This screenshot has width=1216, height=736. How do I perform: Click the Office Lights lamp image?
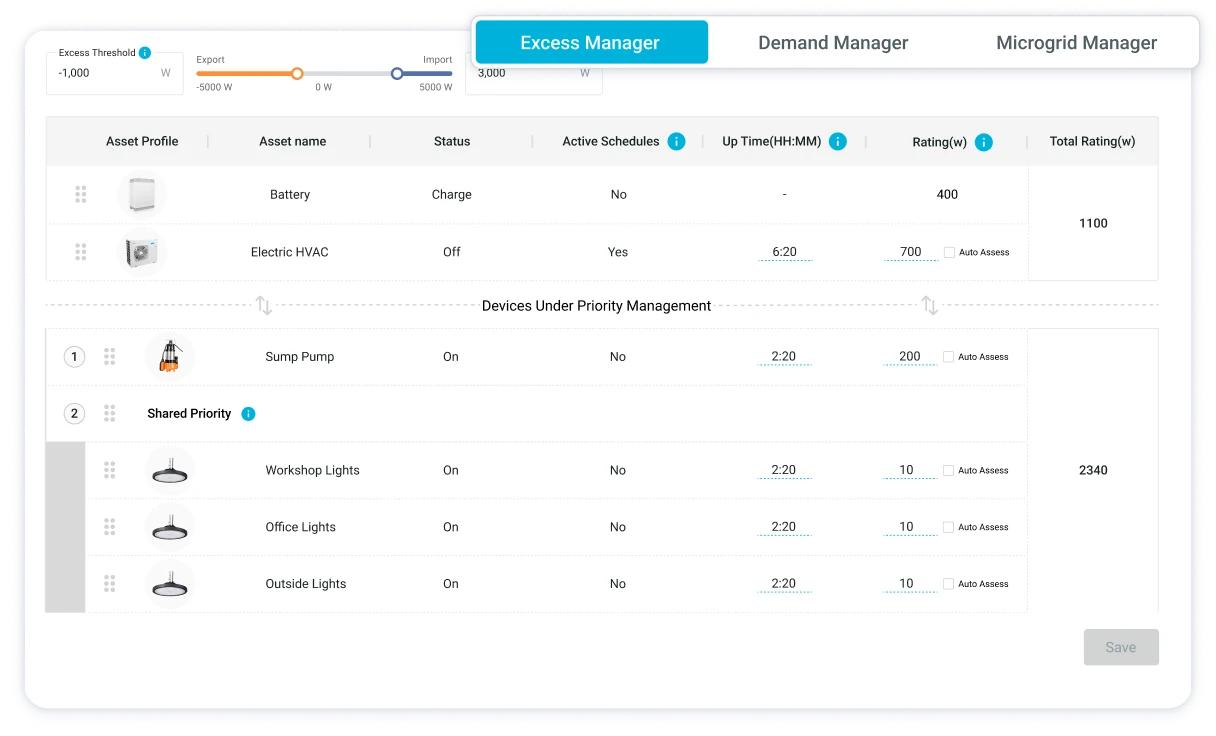point(170,528)
